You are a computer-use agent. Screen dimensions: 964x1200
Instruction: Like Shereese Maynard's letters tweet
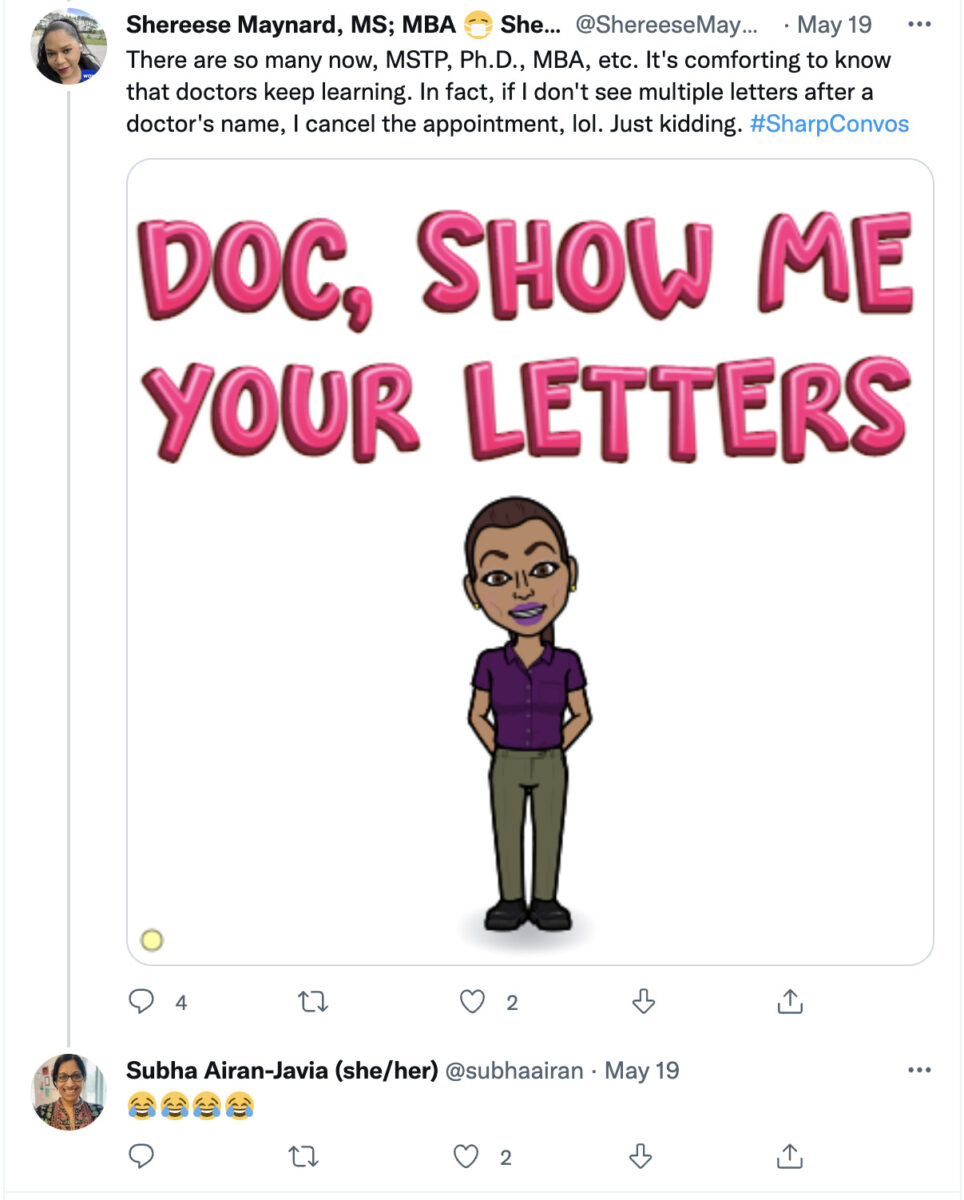pyautogui.click(x=473, y=1001)
